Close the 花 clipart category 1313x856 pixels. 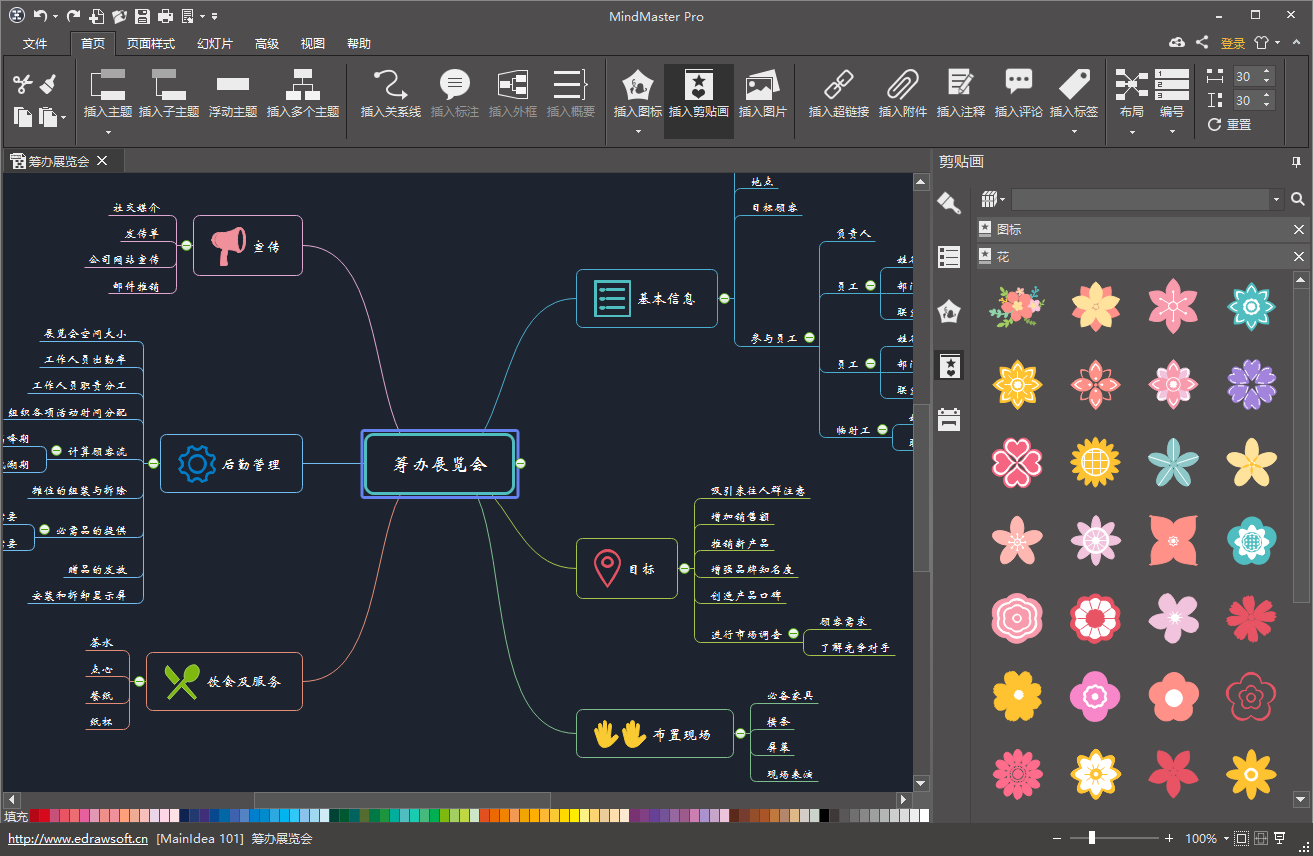click(x=1298, y=257)
